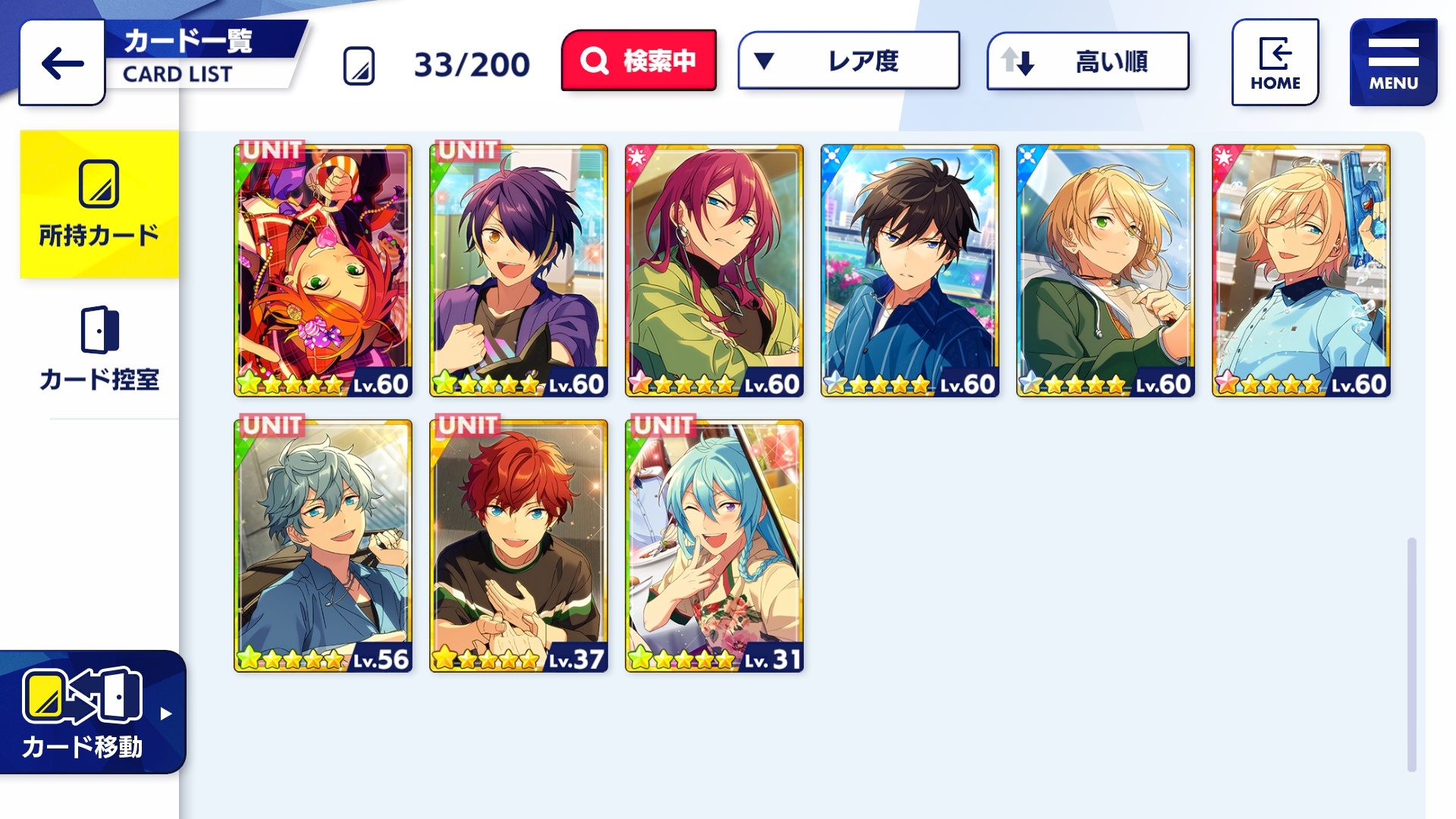Select the blue-haired Lv.31 card
The height and width of the screenshot is (819, 1456).
point(714,546)
